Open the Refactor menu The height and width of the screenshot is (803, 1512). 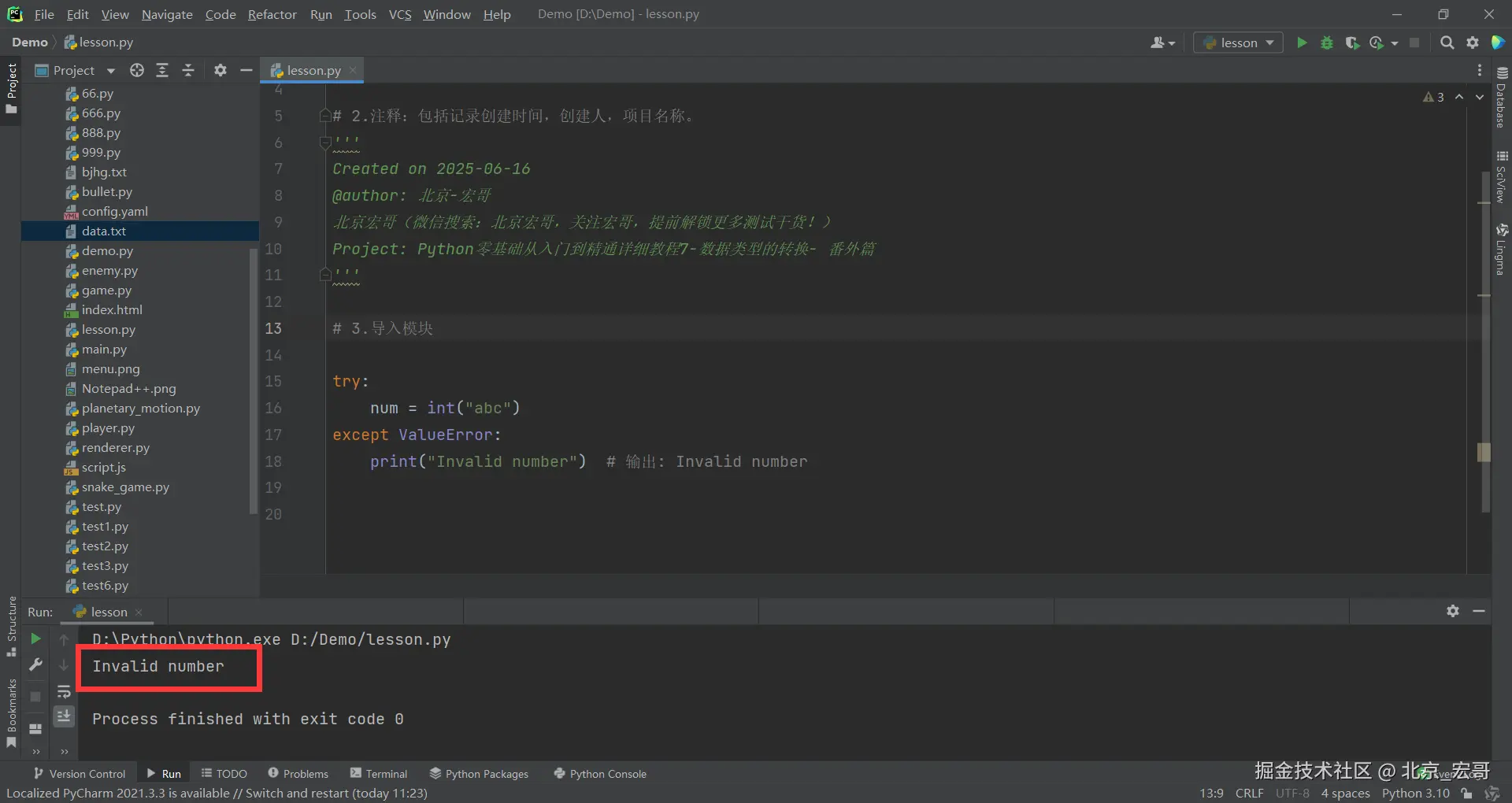[x=272, y=14]
